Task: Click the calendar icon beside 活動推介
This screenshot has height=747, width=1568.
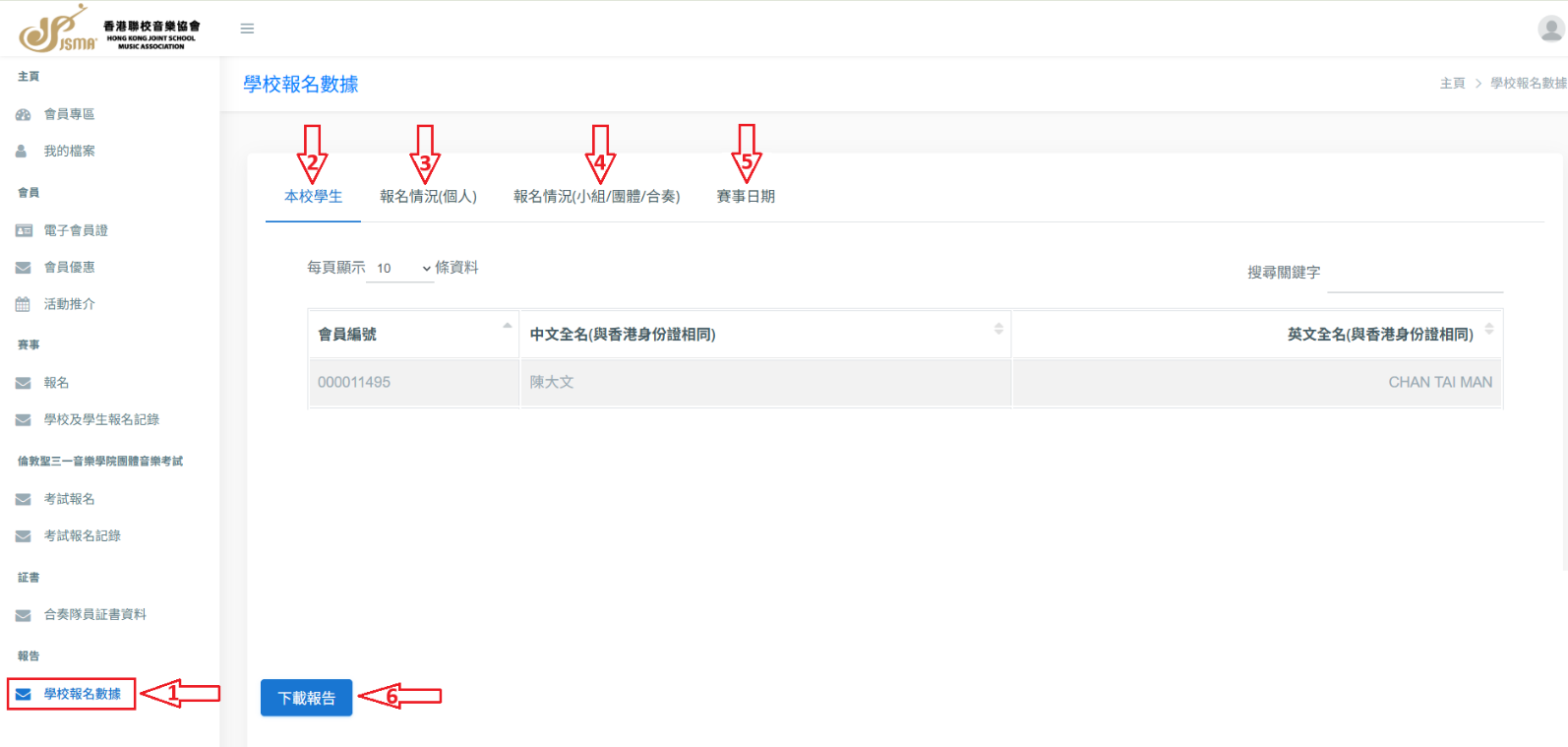Action: coord(23,304)
